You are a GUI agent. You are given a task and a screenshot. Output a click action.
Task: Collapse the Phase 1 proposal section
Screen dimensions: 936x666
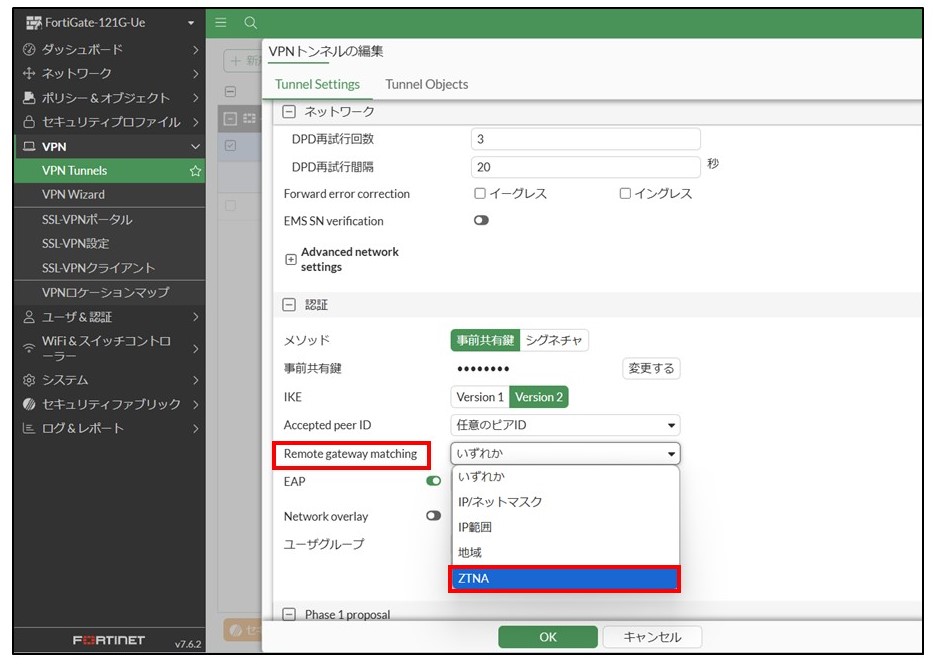[x=289, y=615]
